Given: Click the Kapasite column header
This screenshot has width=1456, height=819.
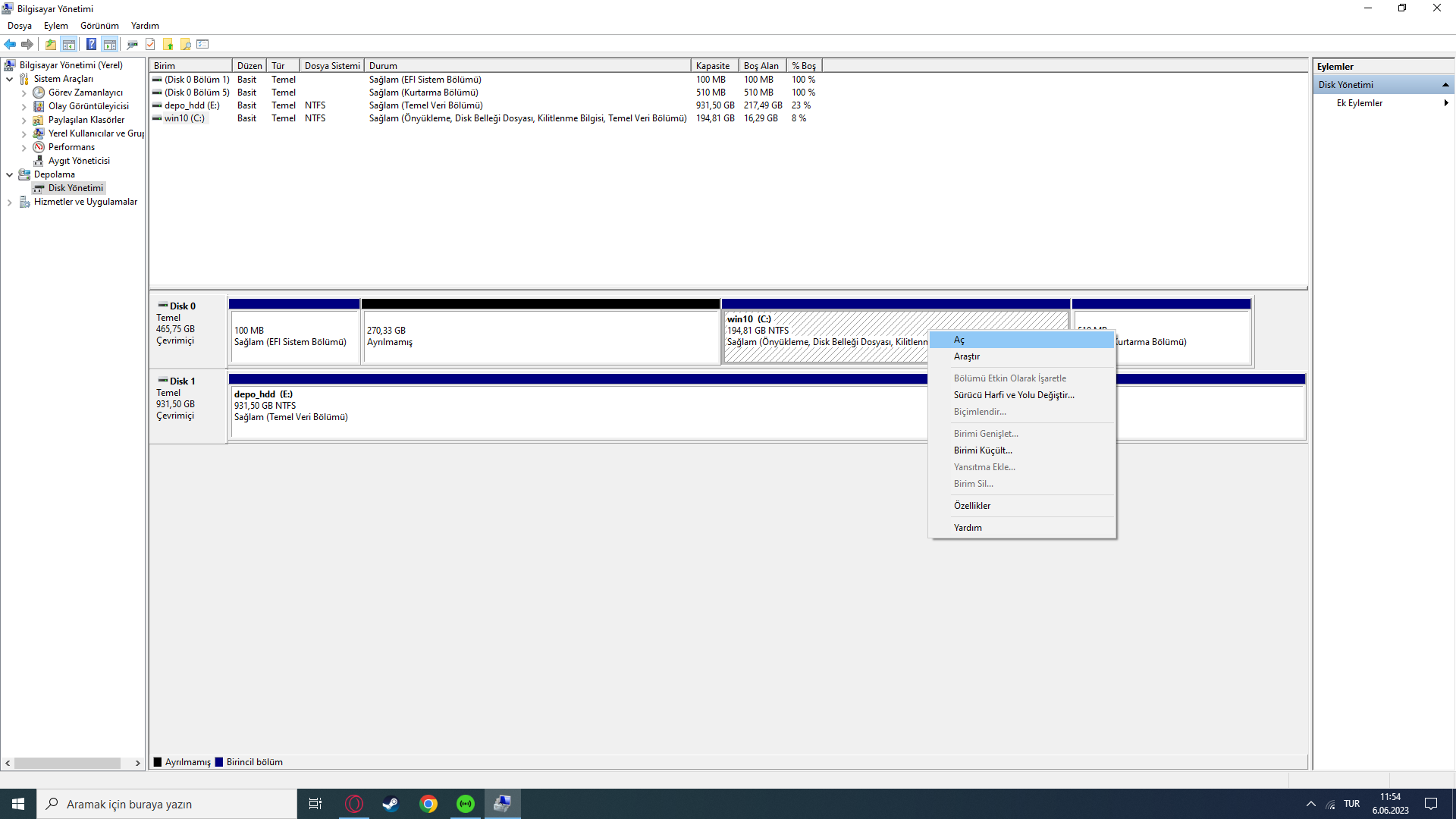Looking at the screenshot, I should click(713, 66).
